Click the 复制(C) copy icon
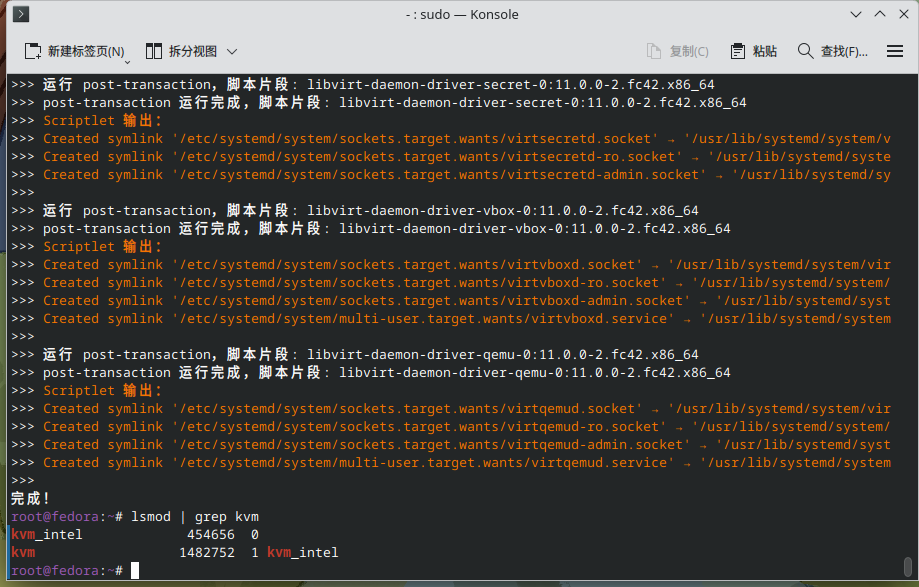Screen dimensions: 919x587 click(x=653, y=52)
